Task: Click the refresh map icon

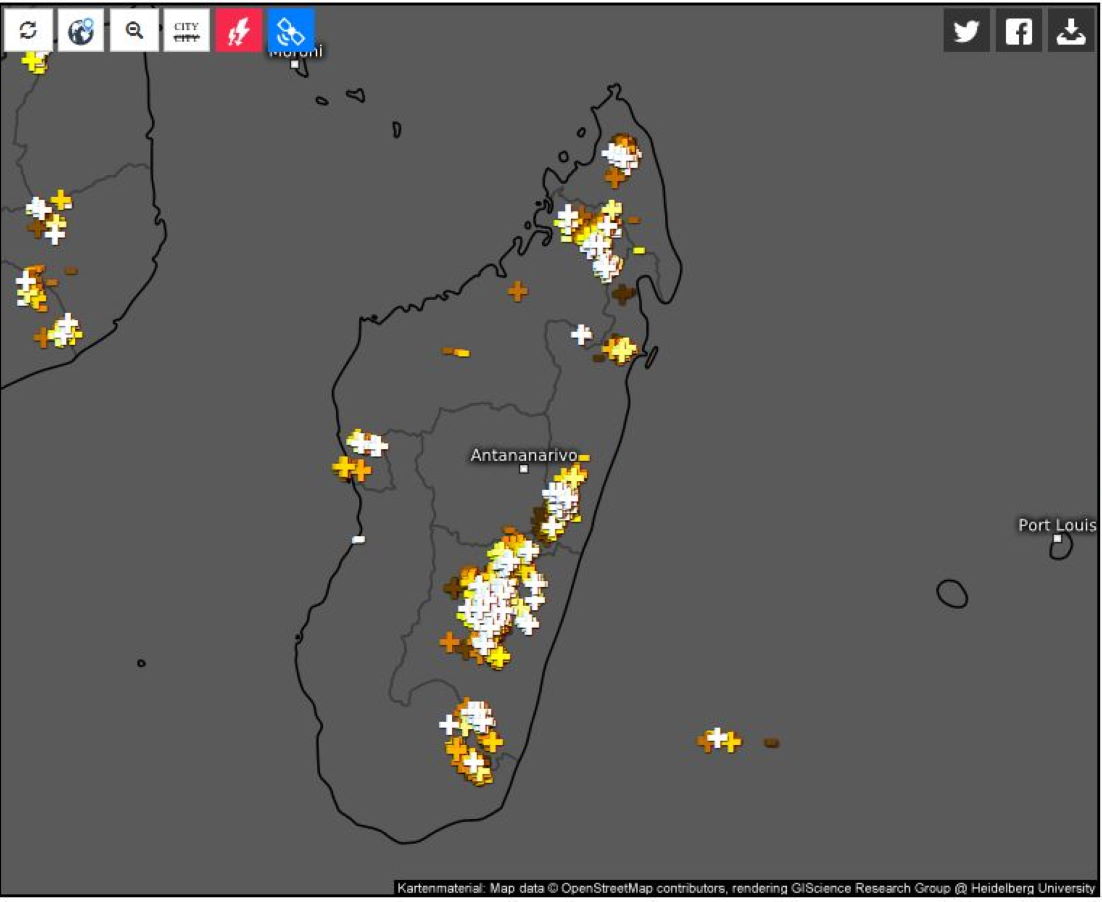Action: point(28,30)
